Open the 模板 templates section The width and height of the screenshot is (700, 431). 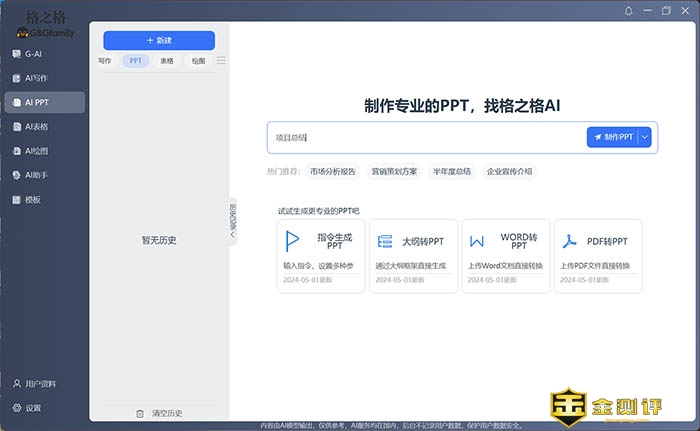[32, 200]
